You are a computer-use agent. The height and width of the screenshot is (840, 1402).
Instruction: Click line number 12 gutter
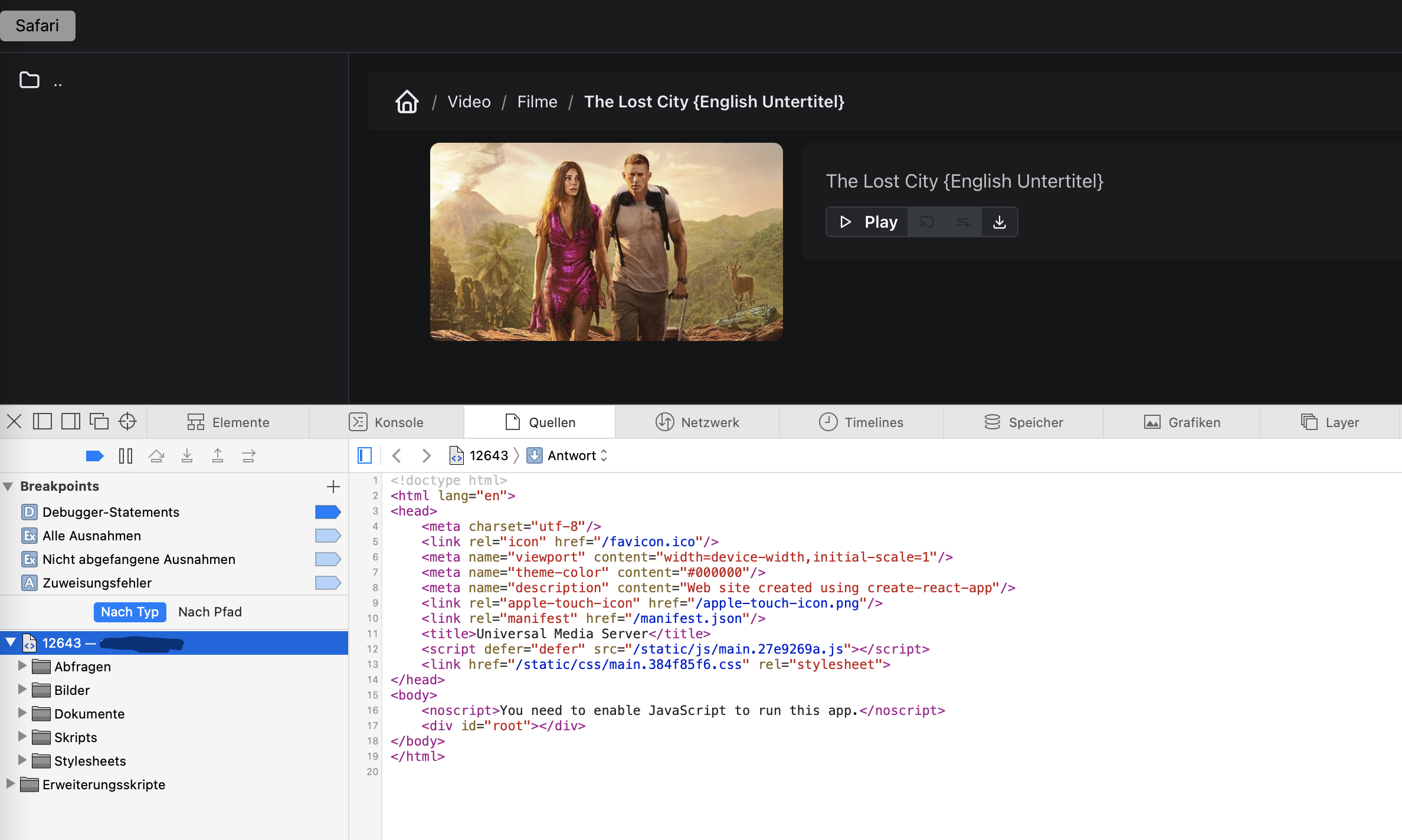[x=372, y=649]
